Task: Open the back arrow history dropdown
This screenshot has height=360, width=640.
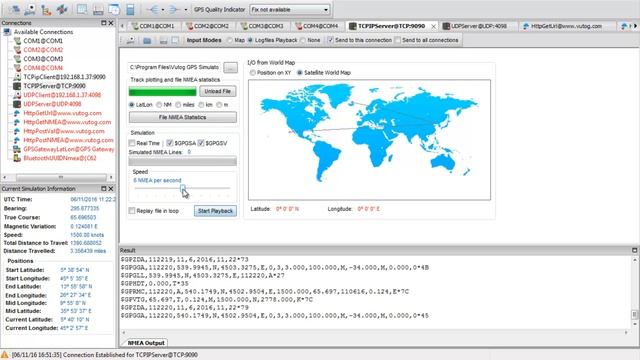Action: click(x=163, y=9)
